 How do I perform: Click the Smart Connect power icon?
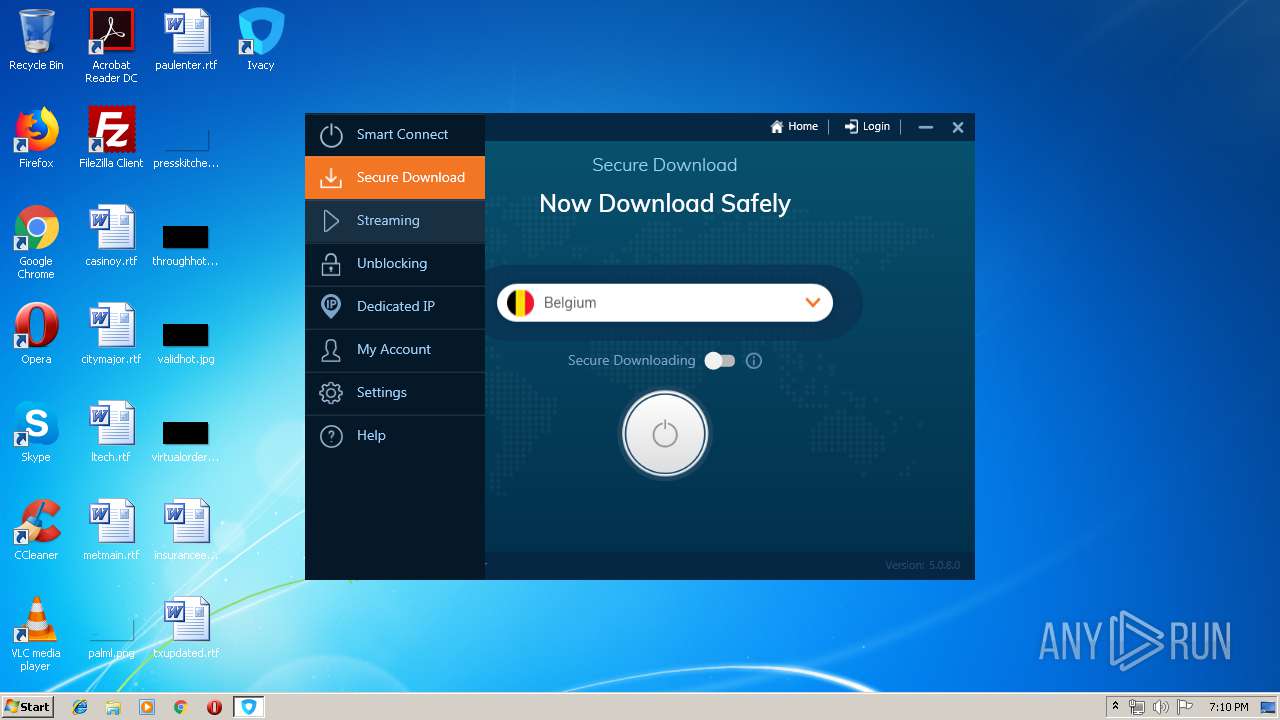tap(331, 135)
